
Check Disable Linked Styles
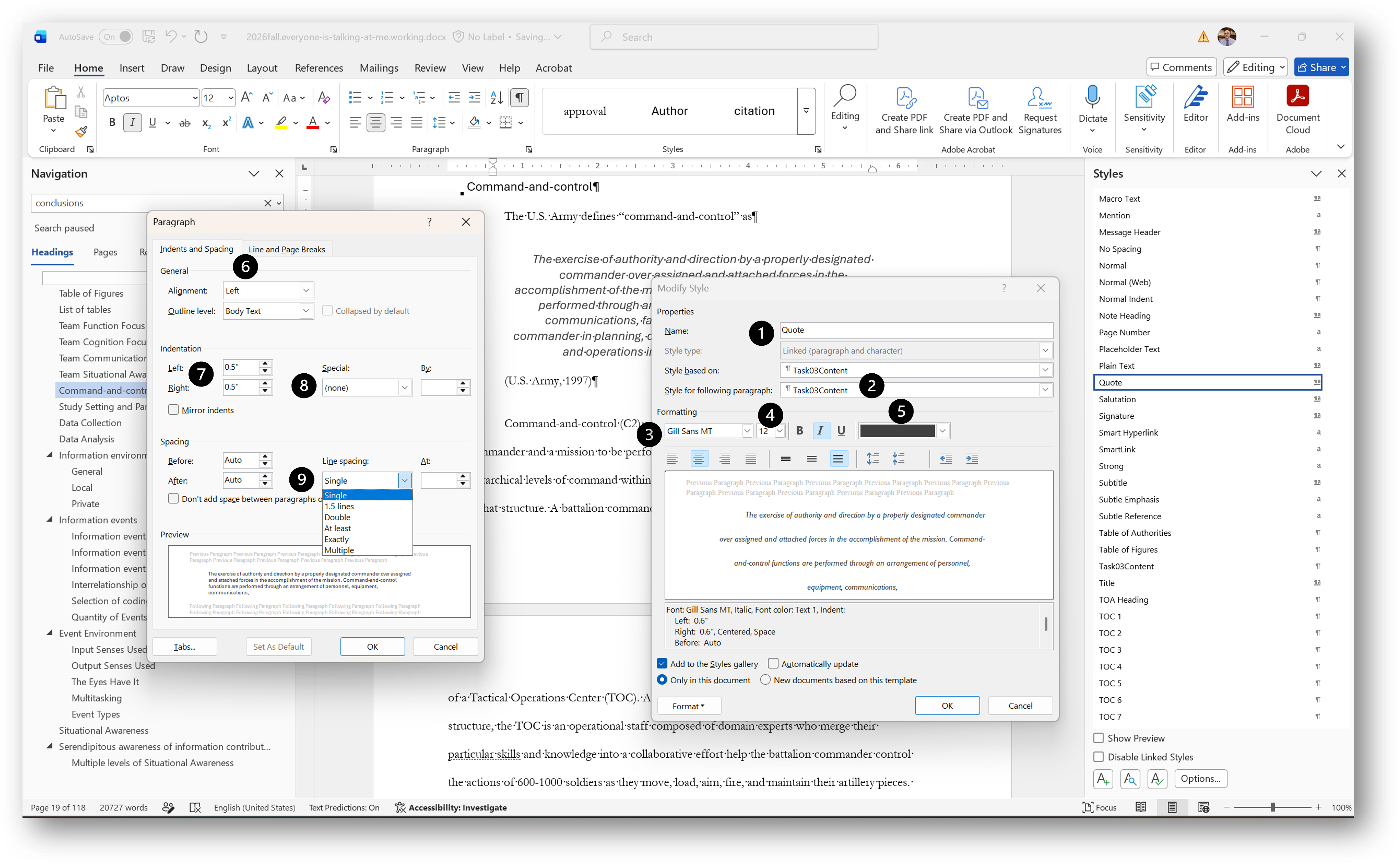(1098, 757)
